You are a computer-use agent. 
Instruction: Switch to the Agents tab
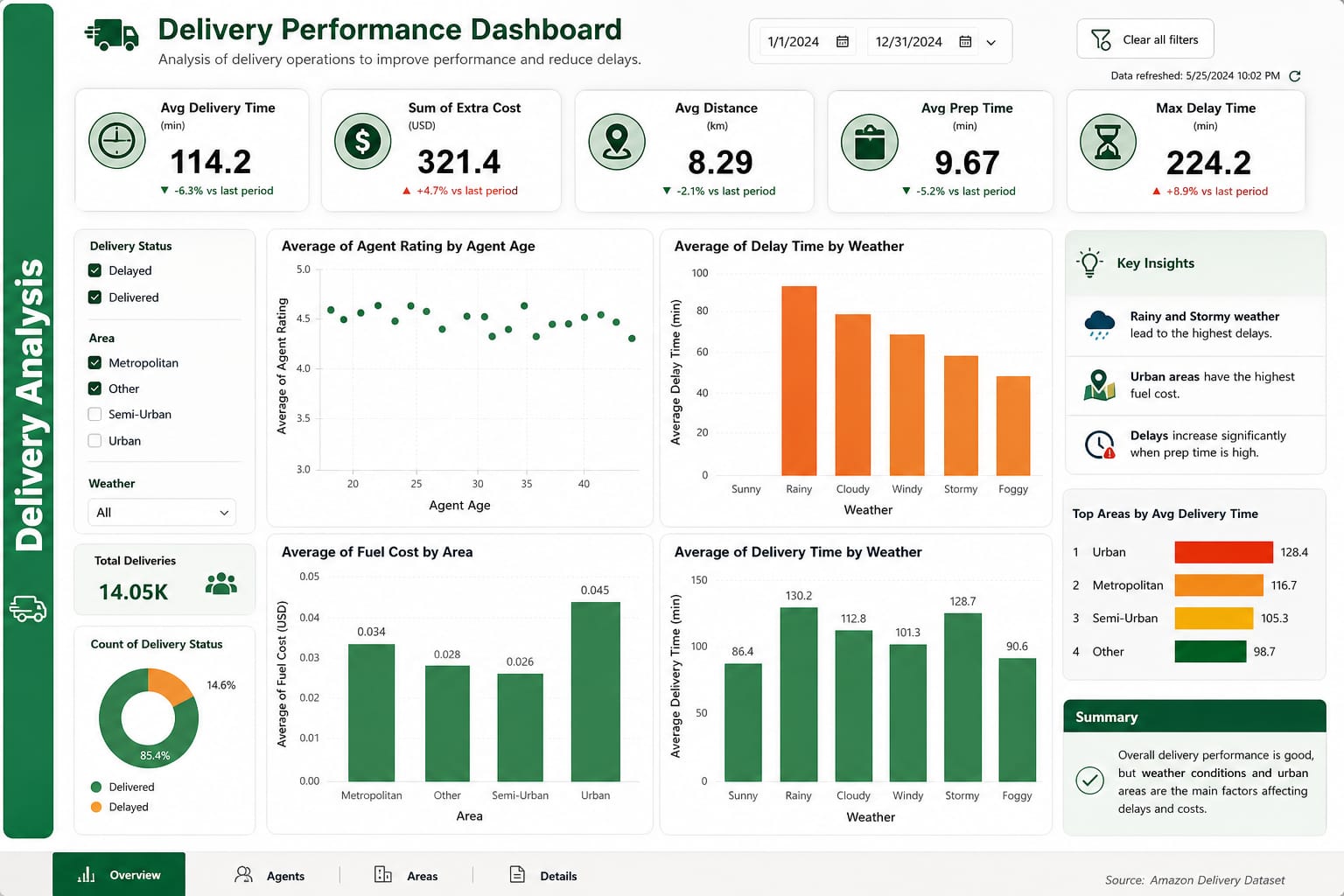tap(269, 875)
